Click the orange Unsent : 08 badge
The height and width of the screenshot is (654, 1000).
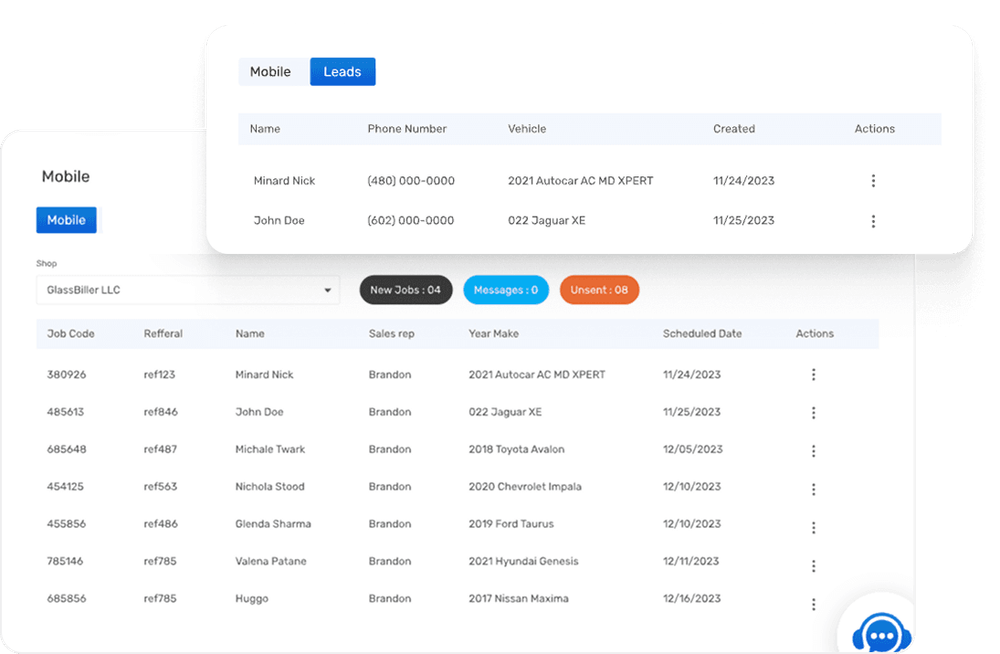point(599,290)
